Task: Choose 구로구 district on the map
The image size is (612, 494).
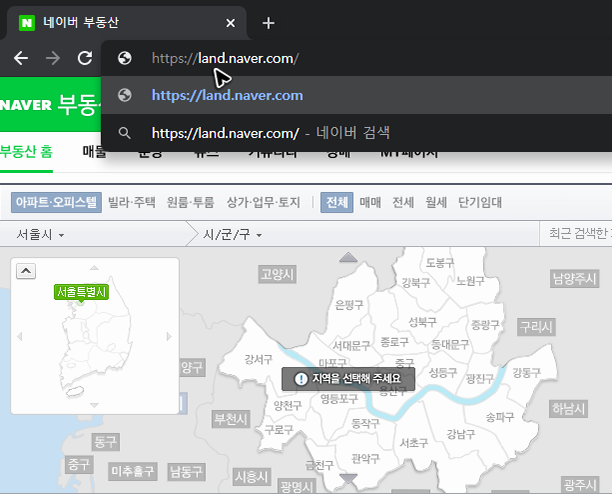Action: coord(279,430)
